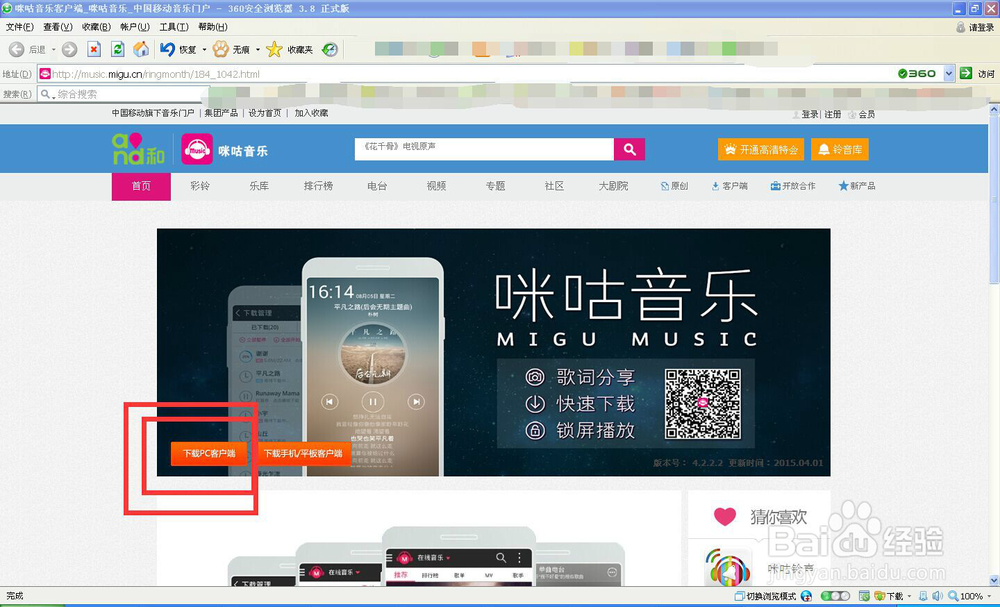Open the 帮助(H) menu

pyautogui.click(x=212, y=27)
